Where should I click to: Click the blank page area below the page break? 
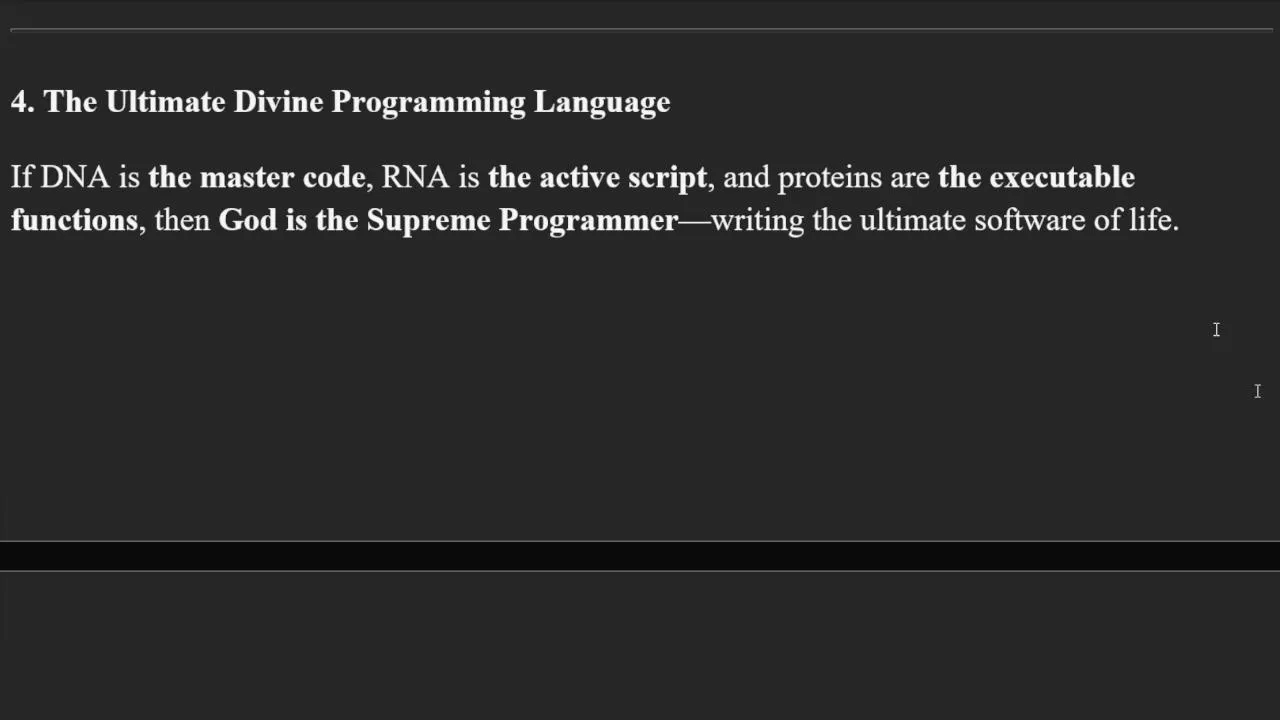click(640, 645)
